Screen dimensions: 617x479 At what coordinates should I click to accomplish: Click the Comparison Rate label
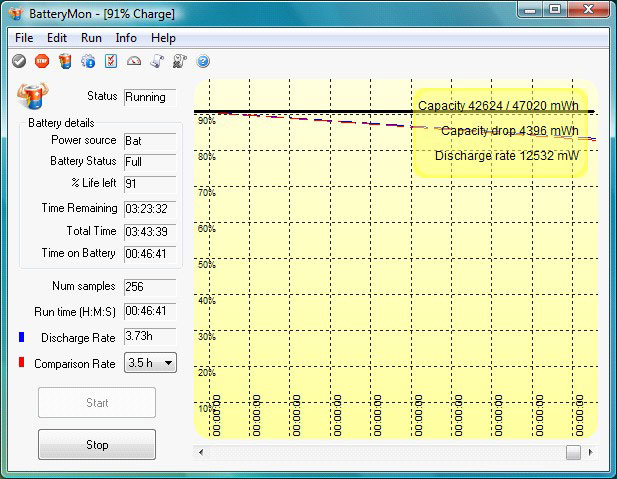coord(75,364)
